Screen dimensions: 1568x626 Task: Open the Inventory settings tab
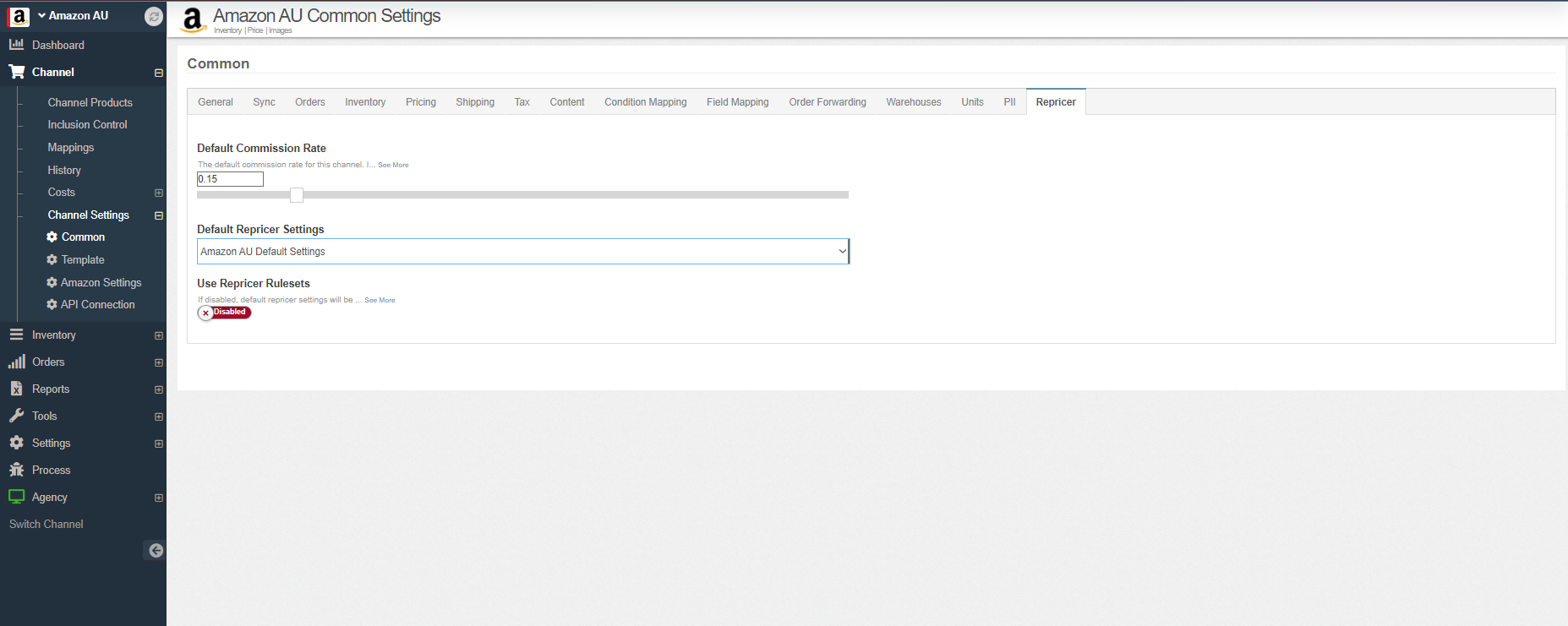pyautogui.click(x=365, y=102)
